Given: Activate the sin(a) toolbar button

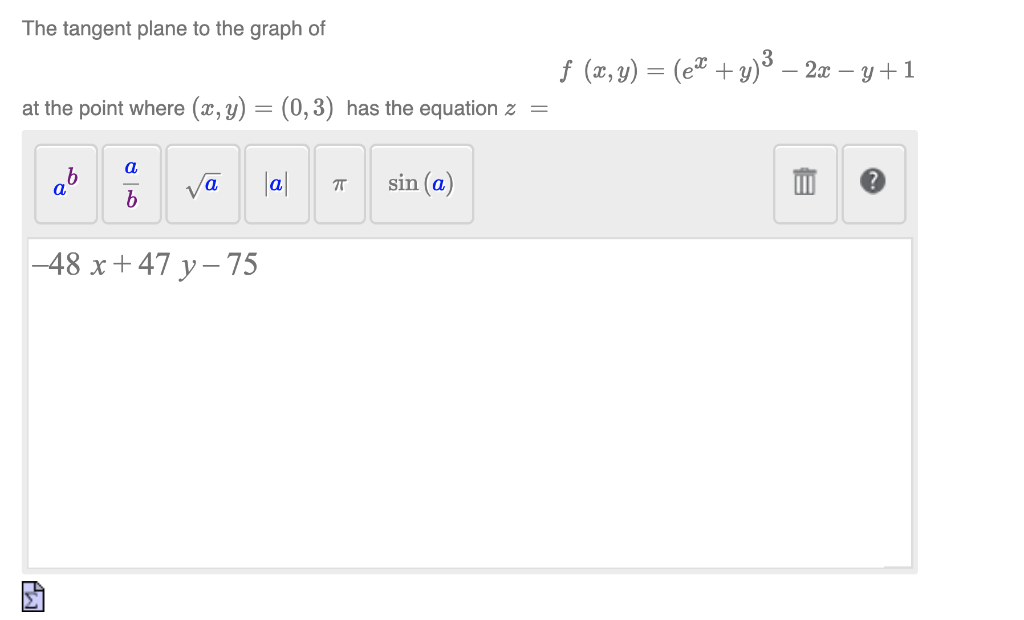Looking at the screenshot, I should tap(421, 184).
